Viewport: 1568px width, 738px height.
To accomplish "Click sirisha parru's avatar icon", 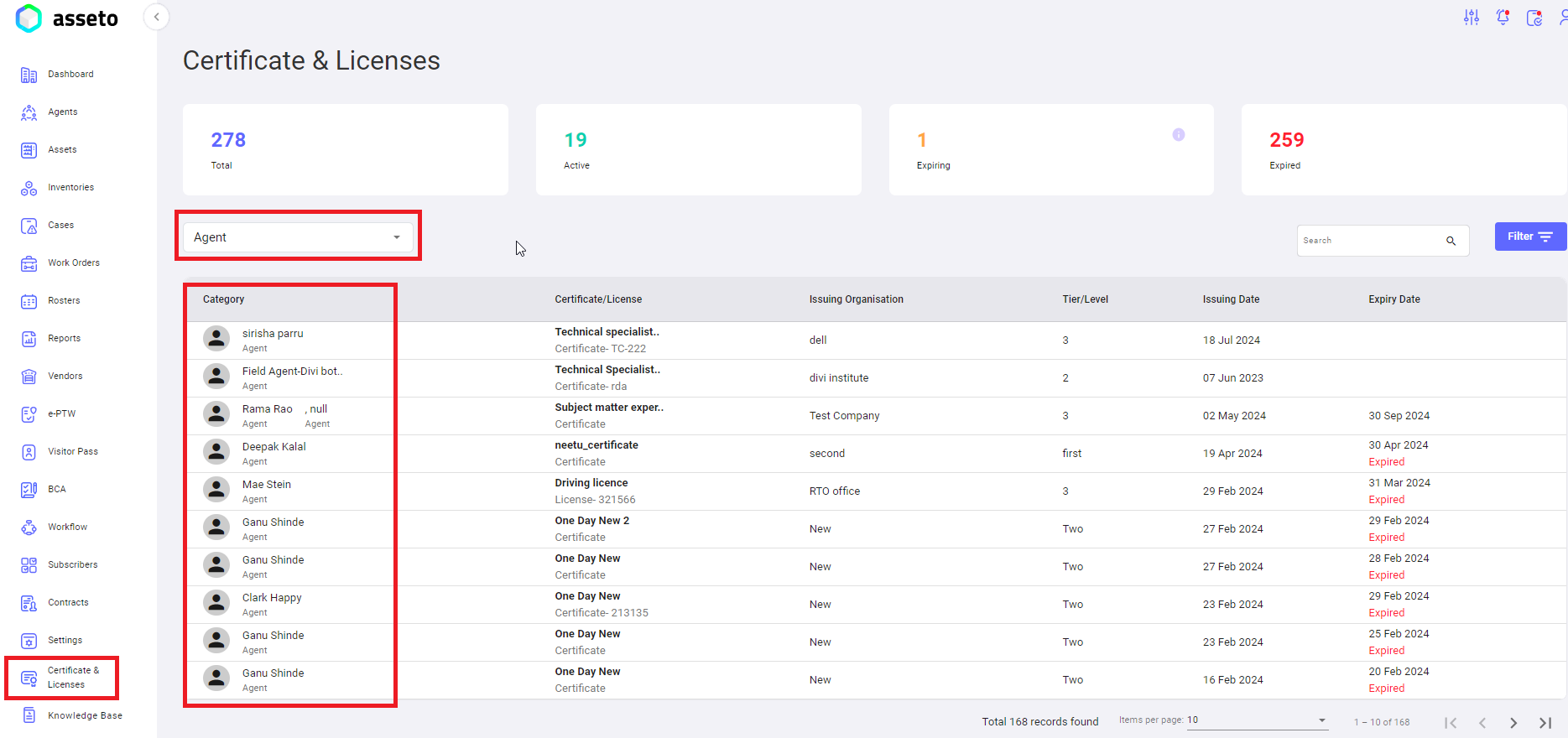I will pyautogui.click(x=216, y=339).
